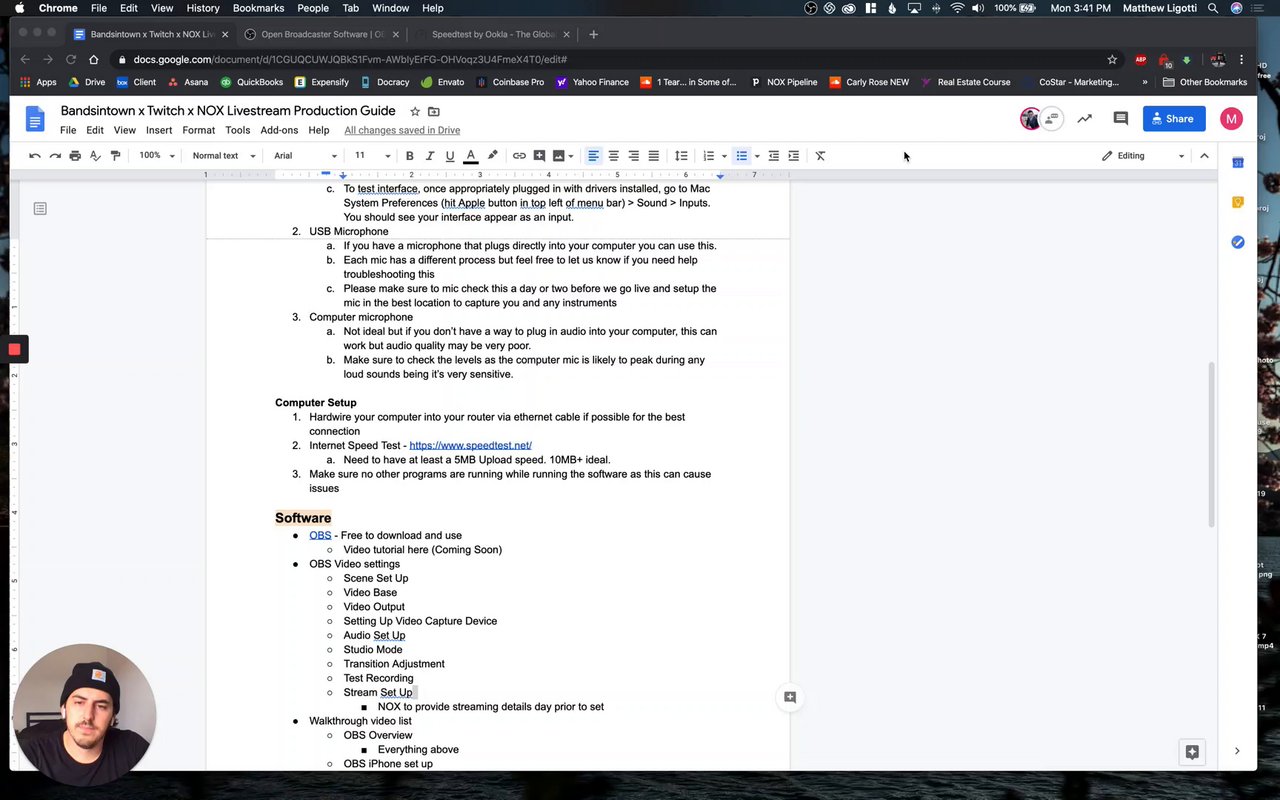Open Tasks in side panel
1280x800 pixels.
click(1237, 242)
